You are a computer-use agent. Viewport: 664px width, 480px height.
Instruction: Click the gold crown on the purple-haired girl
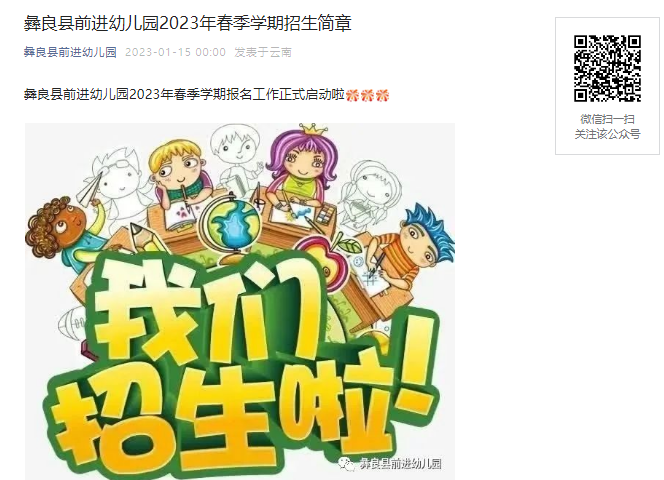point(313,128)
